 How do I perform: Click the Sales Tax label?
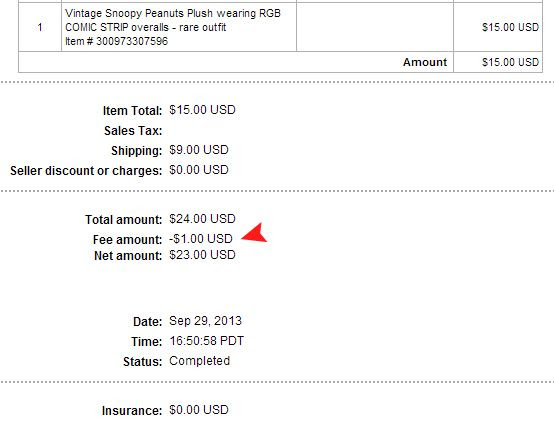(133, 131)
